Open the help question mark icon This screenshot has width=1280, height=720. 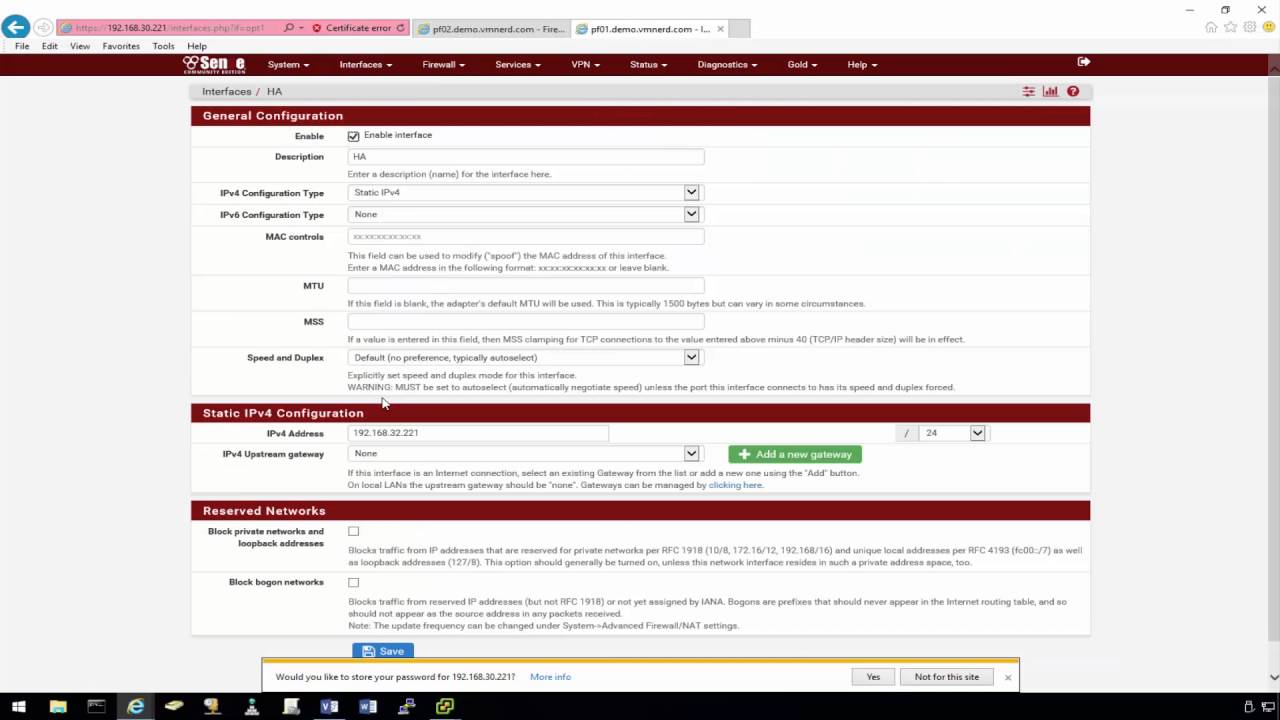[x=1073, y=91]
